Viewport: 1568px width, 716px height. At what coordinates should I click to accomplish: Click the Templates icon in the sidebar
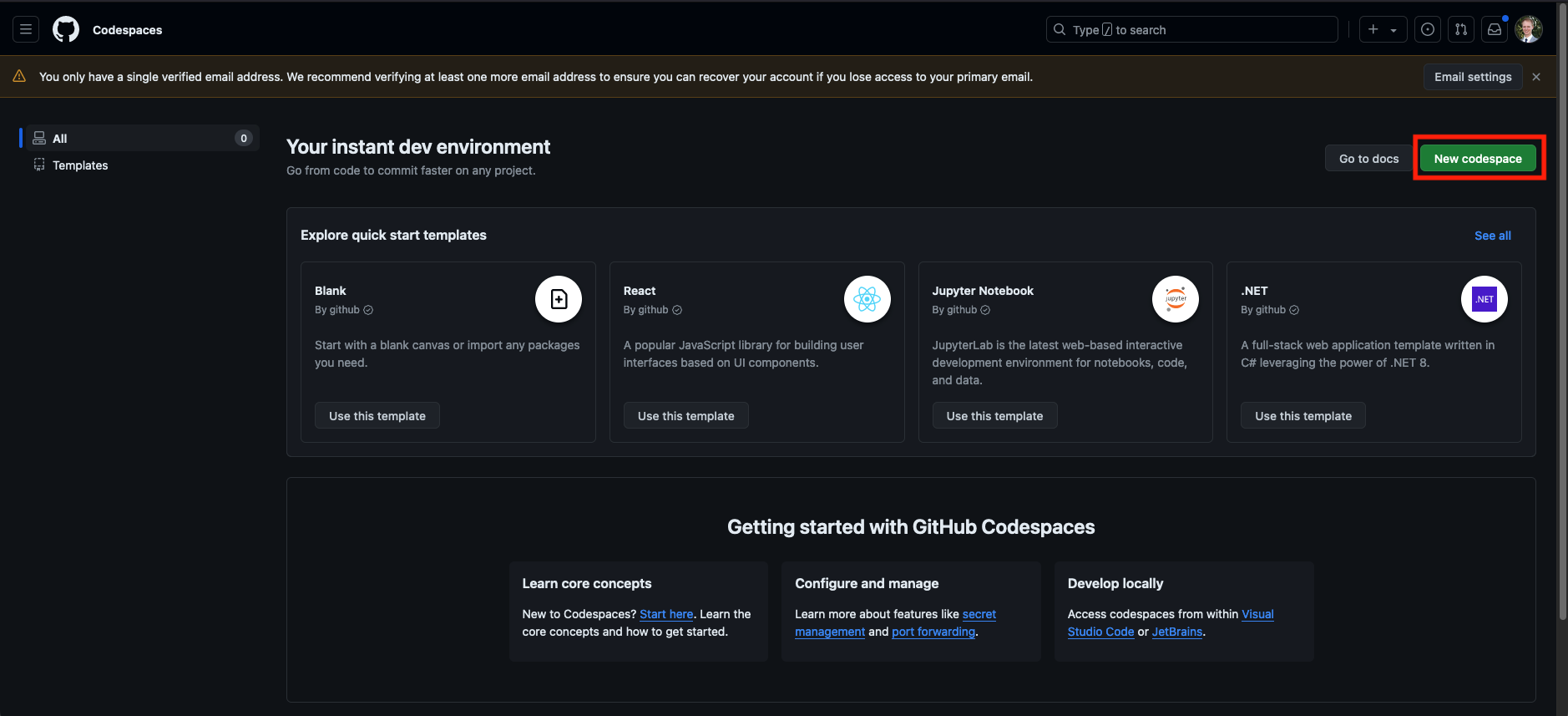(39, 165)
